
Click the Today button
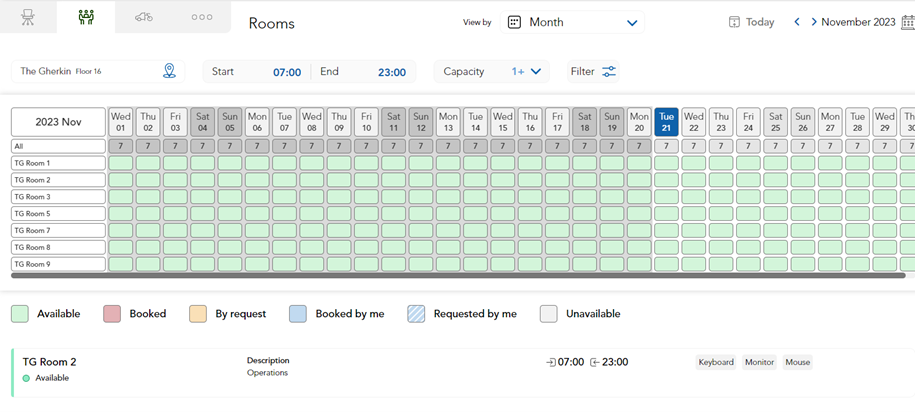(x=751, y=22)
